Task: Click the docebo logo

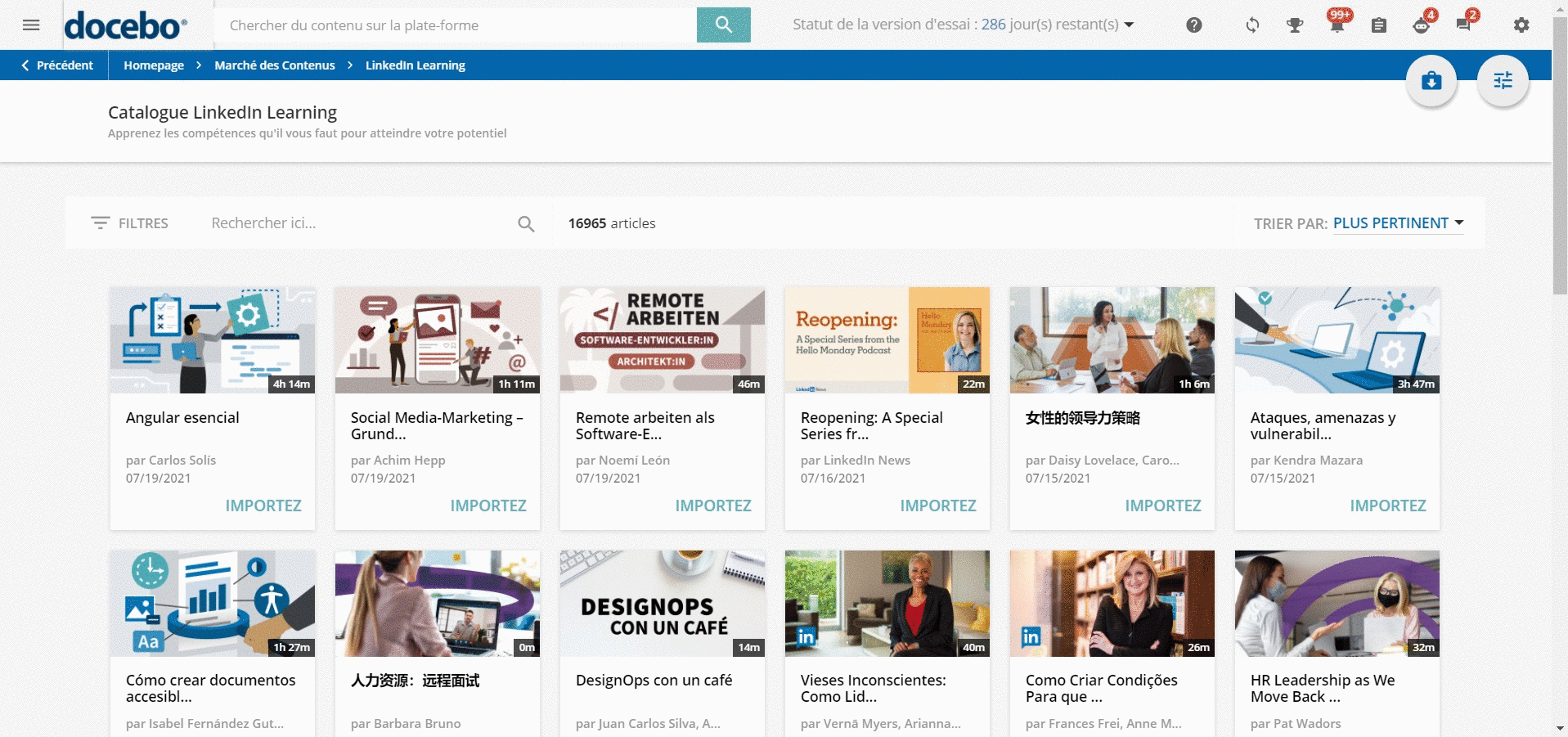Action: (126, 25)
